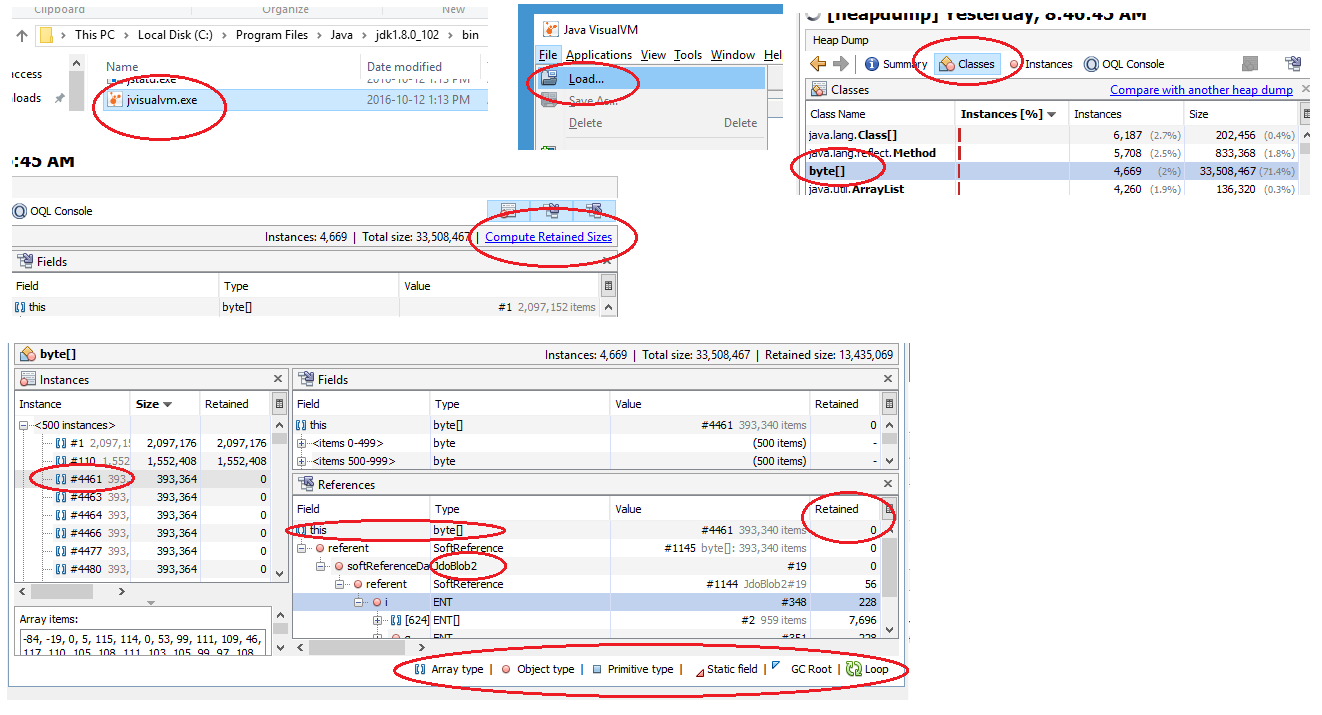Click the Loop legend icon
The width and height of the screenshot is (1322, 715).
click(x=853, y=669)
